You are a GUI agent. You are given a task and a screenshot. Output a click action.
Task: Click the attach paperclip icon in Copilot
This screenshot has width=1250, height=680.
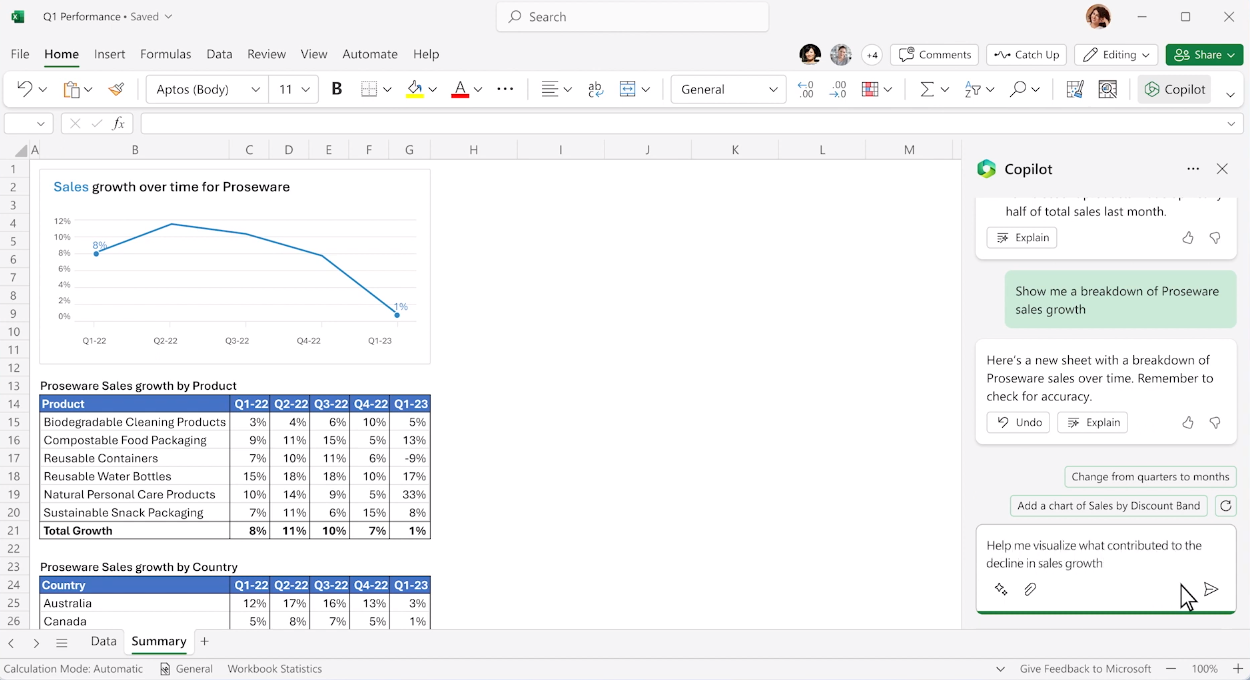pos(1030,590)
